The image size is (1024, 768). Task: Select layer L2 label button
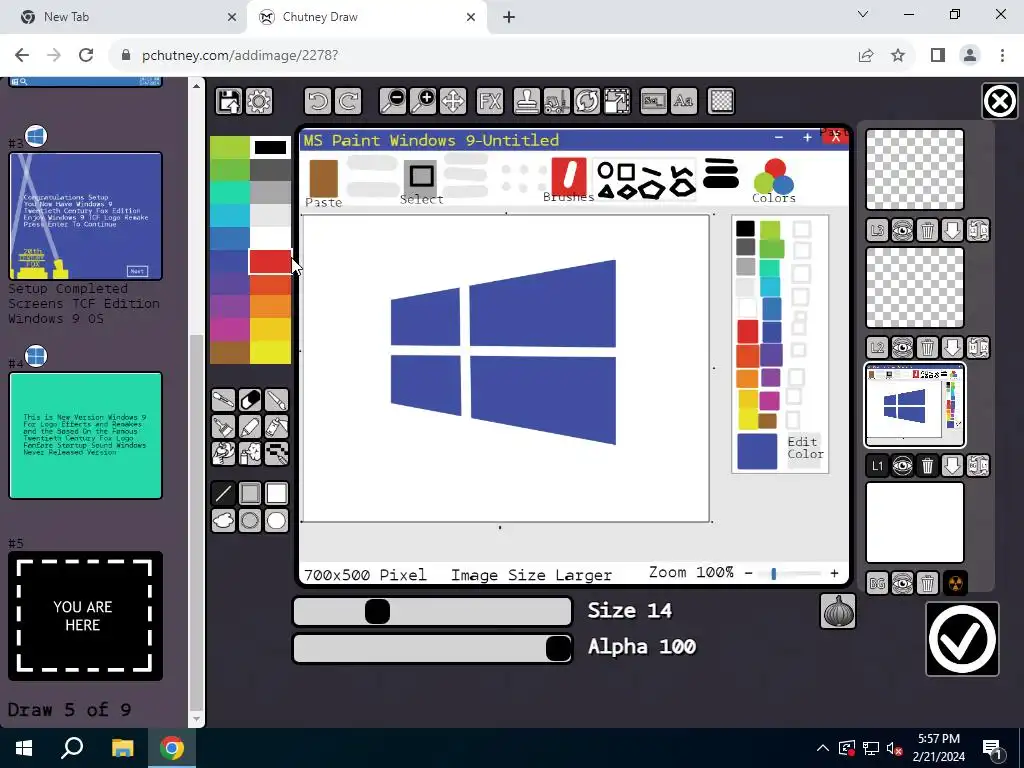pos(878,348)
